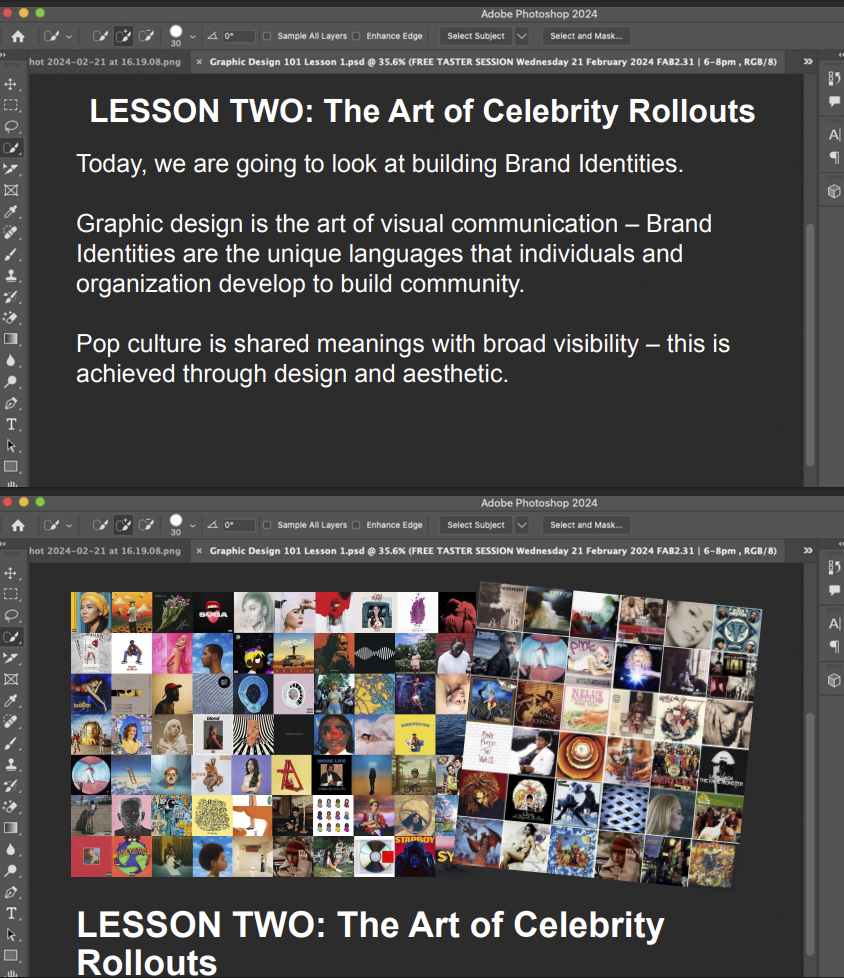The width and height of the screenshot is (844, 978).
Task: Select Crop tool in upper Photoshop window
Action: pyautogui.click(x=11, y=169)
